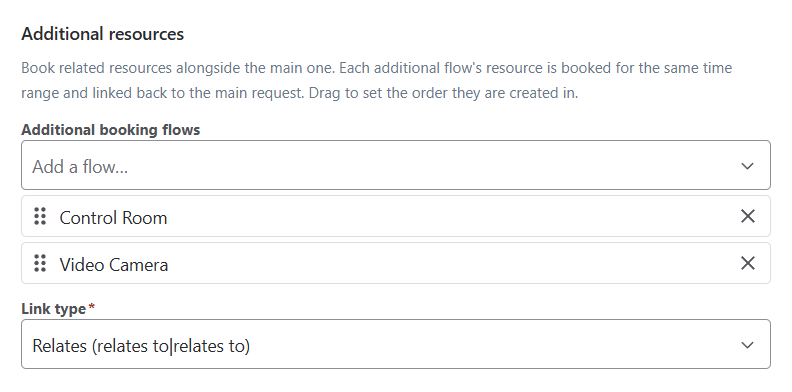Select the Video Camera flow label

114,265
